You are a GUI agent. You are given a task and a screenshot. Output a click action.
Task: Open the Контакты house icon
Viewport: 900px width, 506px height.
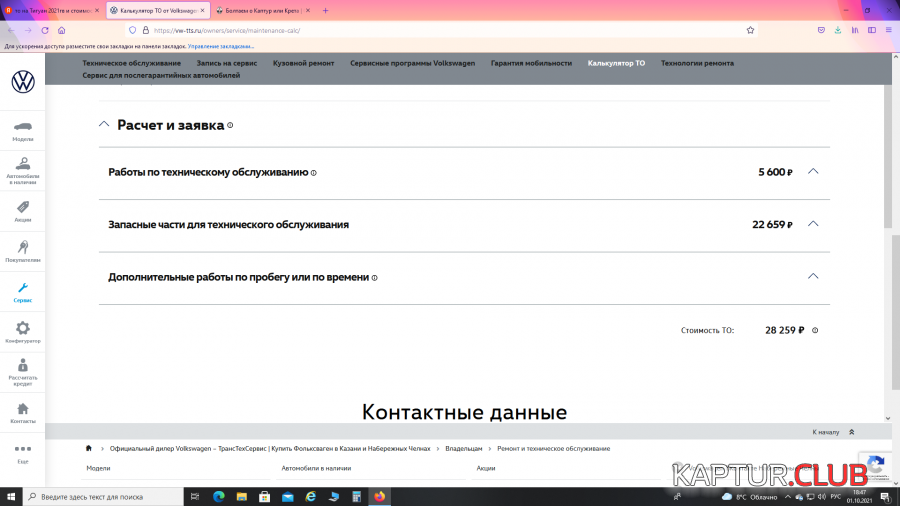[x=22, y=409]
